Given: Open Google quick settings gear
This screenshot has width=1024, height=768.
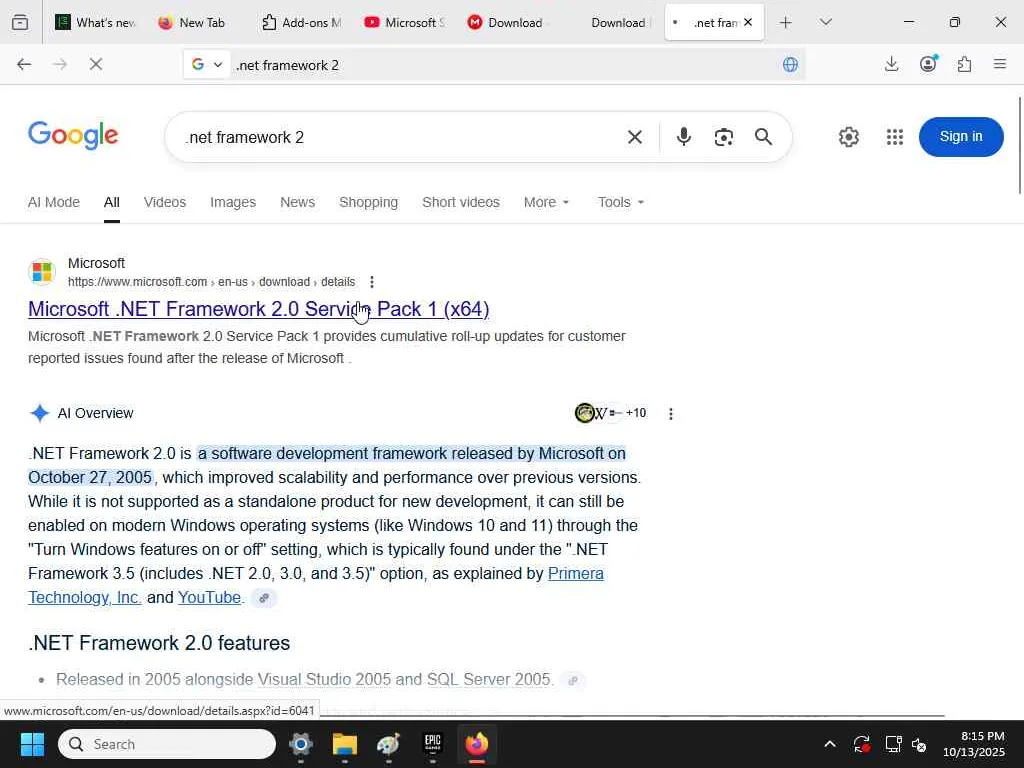Looking at the screenshot, I should click(848, 137).
